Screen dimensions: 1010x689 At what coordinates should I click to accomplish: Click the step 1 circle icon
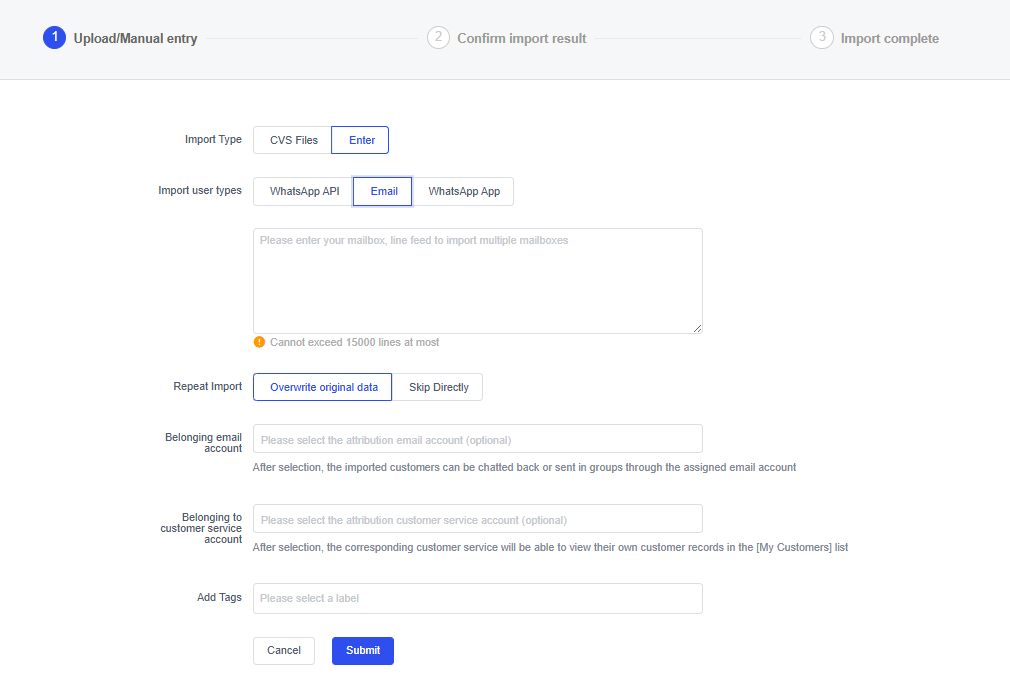(x=54, y=38)
